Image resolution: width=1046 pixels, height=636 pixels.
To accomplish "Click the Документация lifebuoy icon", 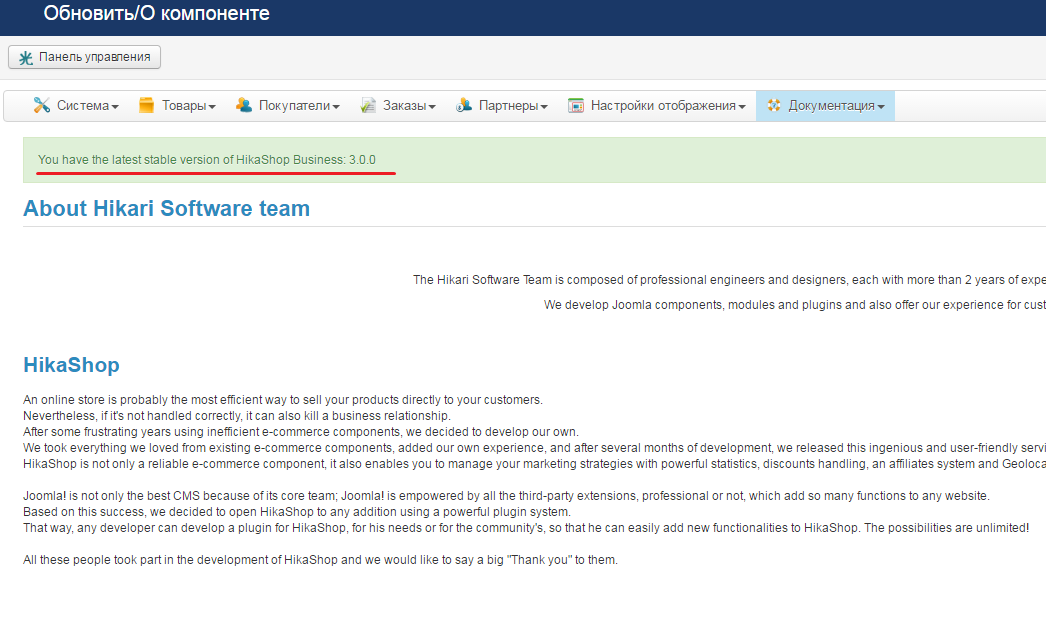I will (x=774, y=105).
